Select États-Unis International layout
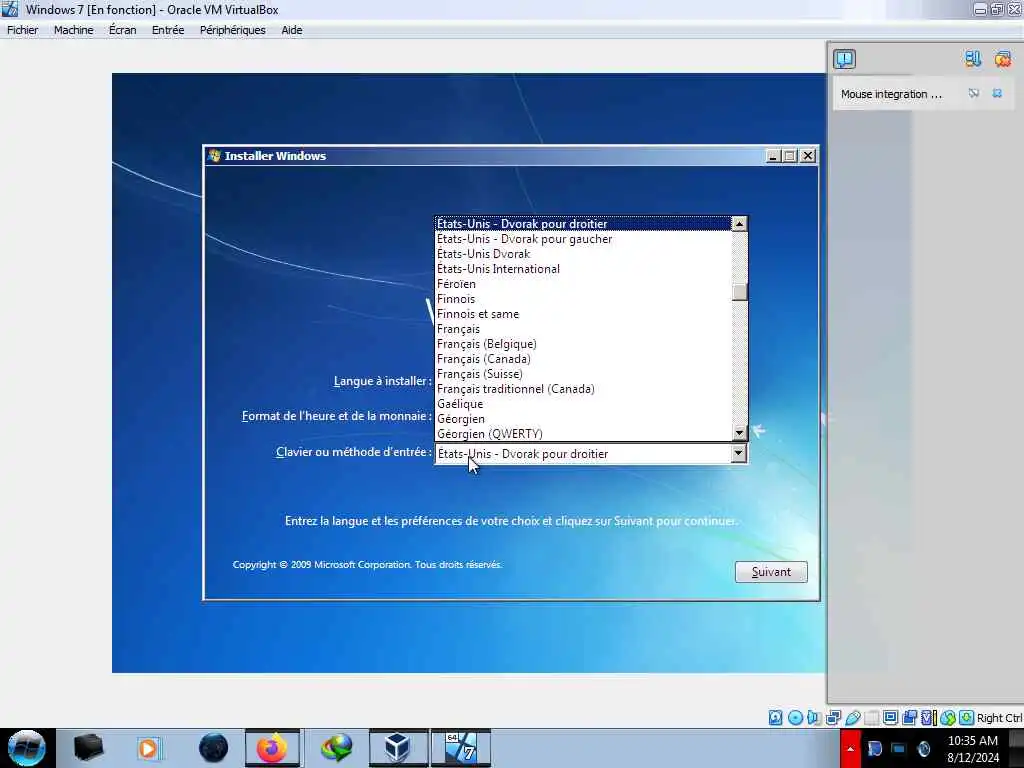This screenshot has height=768, width=1024. tap(583, 269)
